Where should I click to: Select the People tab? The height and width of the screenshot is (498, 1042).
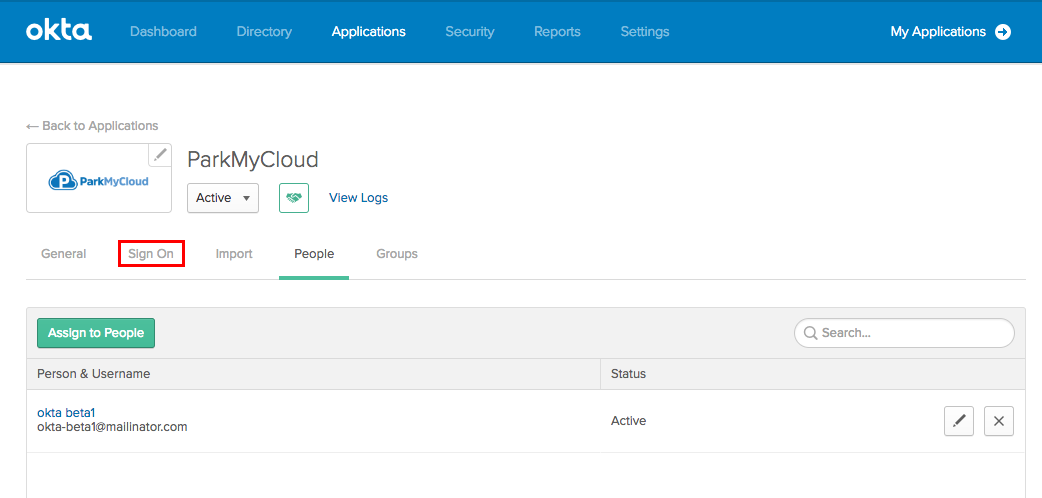pos(314,254)
